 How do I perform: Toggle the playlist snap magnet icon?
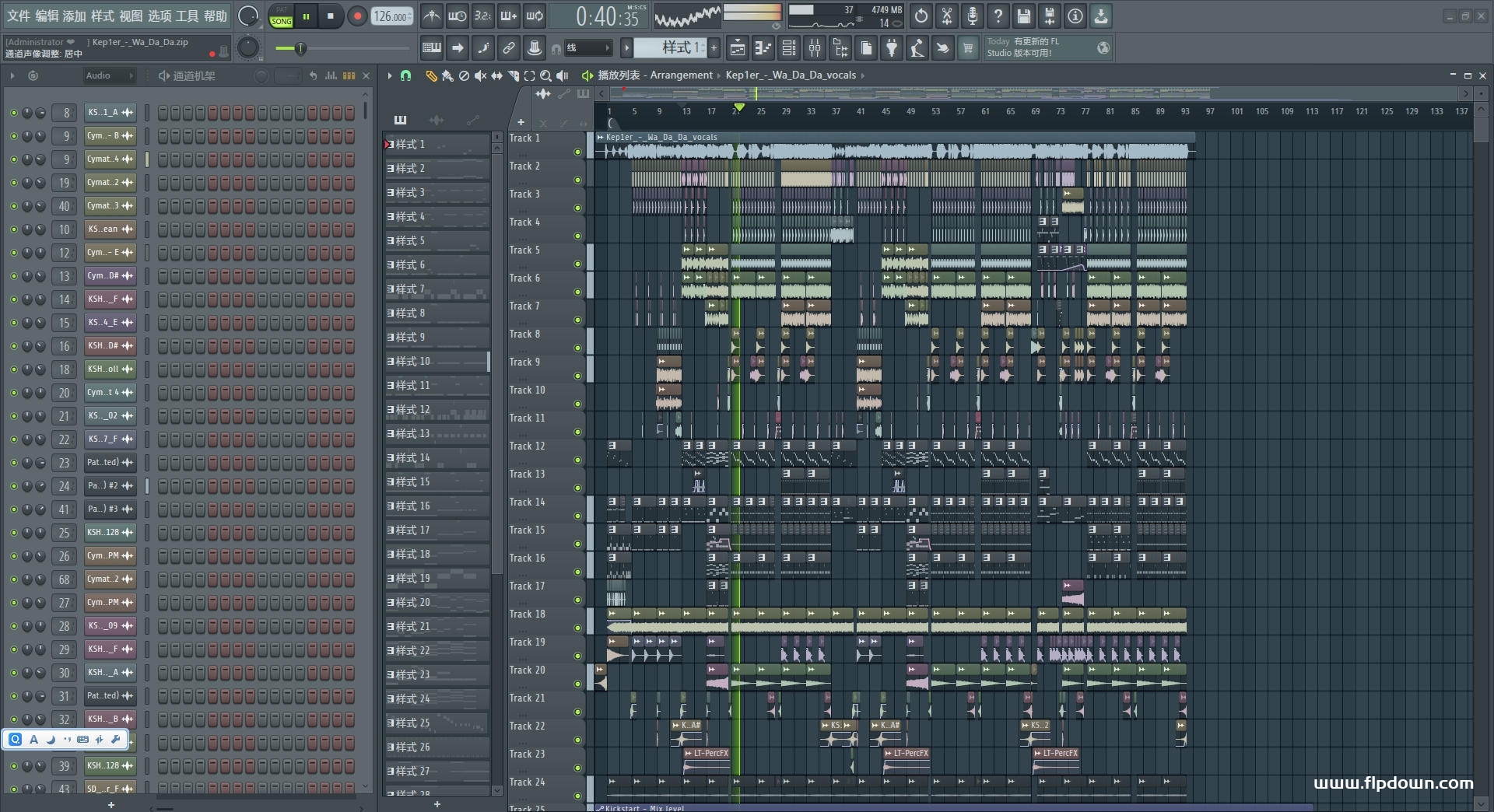pos(405,75)
